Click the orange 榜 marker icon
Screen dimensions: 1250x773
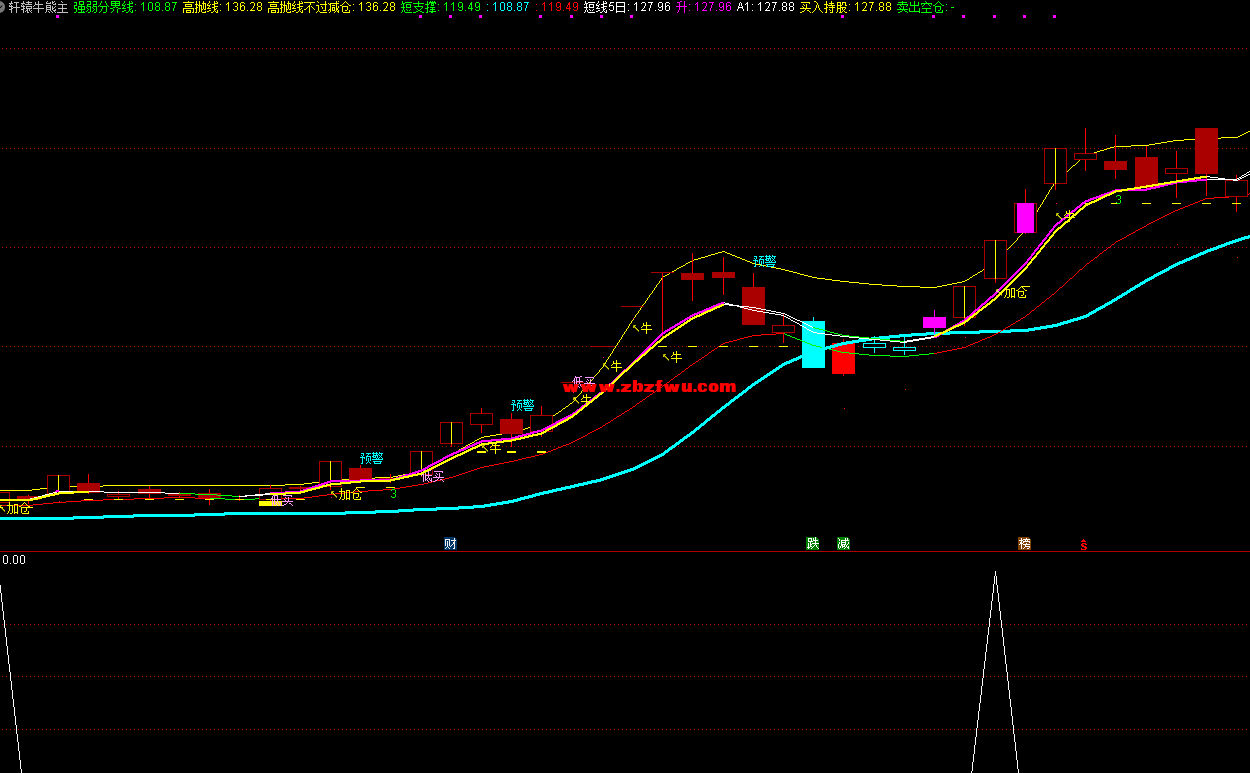point(1024,544)
